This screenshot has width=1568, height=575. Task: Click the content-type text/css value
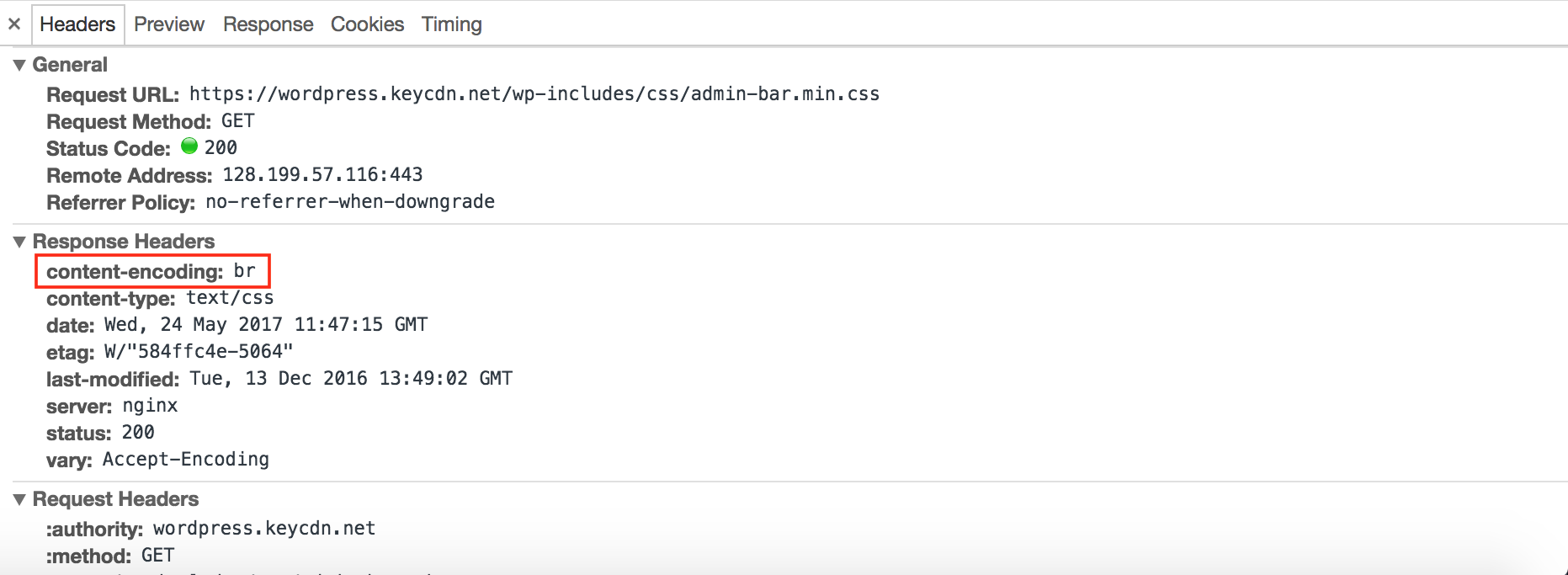pos(230,298)
